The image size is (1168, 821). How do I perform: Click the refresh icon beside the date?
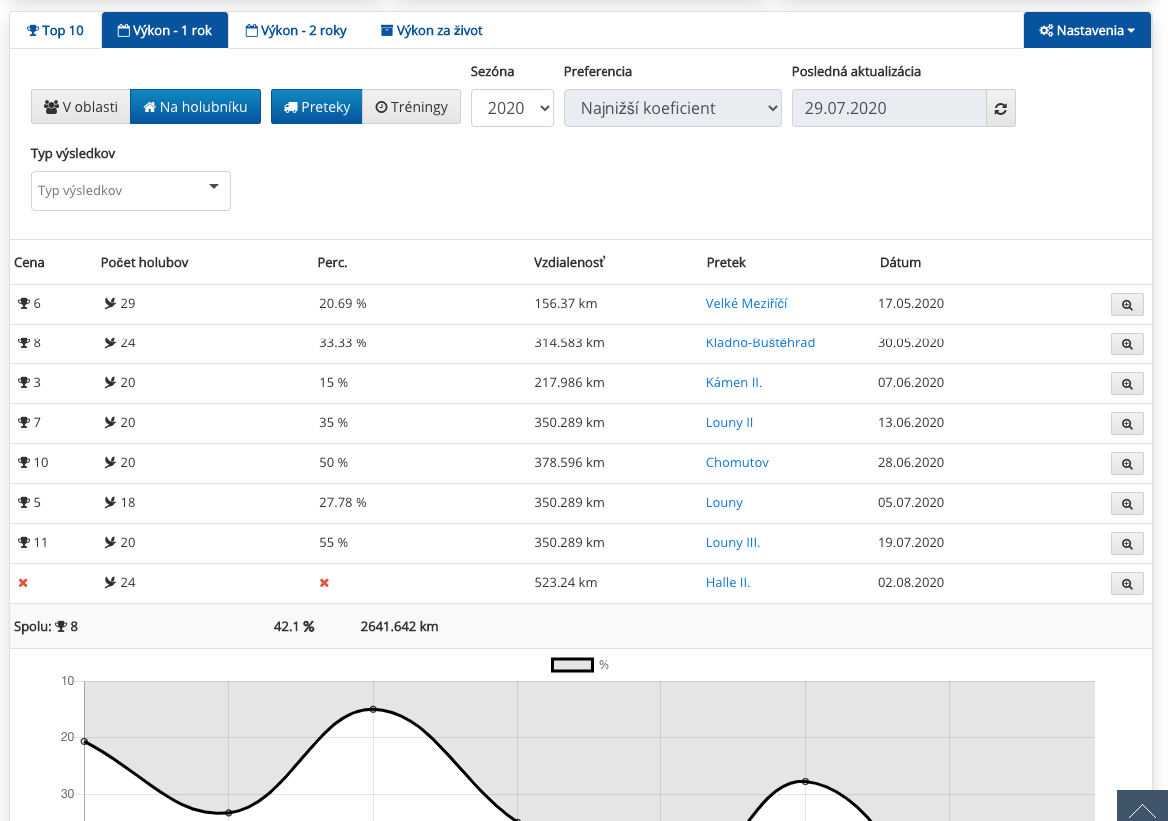[x=1000, y=108]
